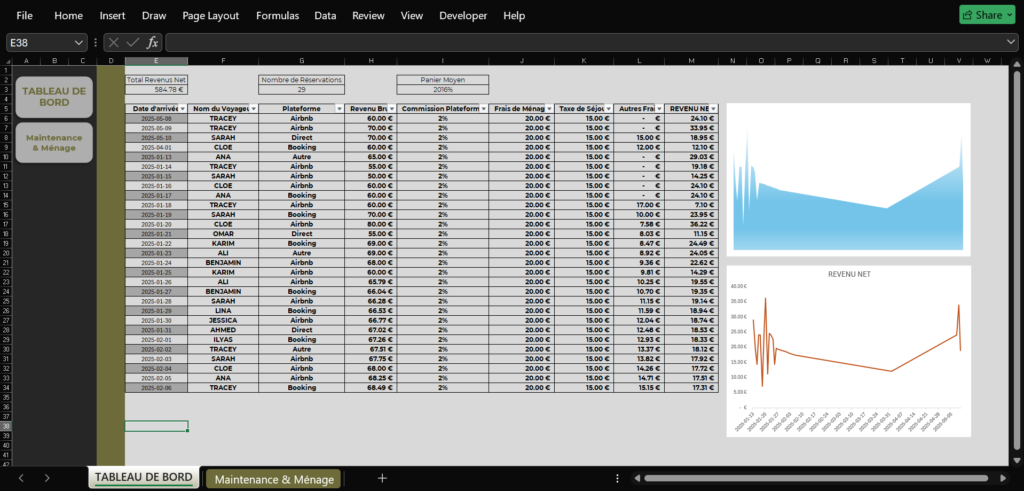The height and width of the screenshot is (491, 1024).
Task: Click date cell 2025-02-06
Action: coord(156,387)
